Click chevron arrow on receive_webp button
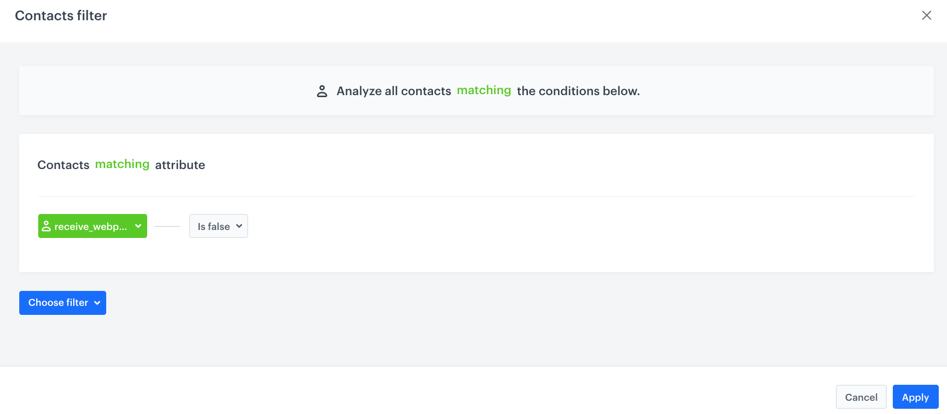The height and width of the screenshot is (414, 947). [138, 226]
